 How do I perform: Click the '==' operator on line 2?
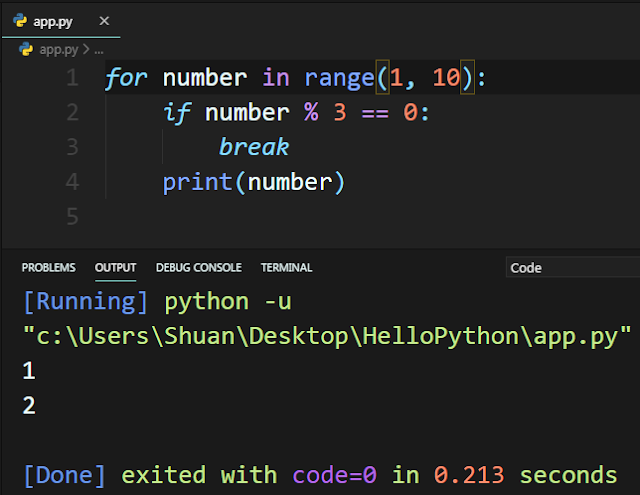coord(375,113)
